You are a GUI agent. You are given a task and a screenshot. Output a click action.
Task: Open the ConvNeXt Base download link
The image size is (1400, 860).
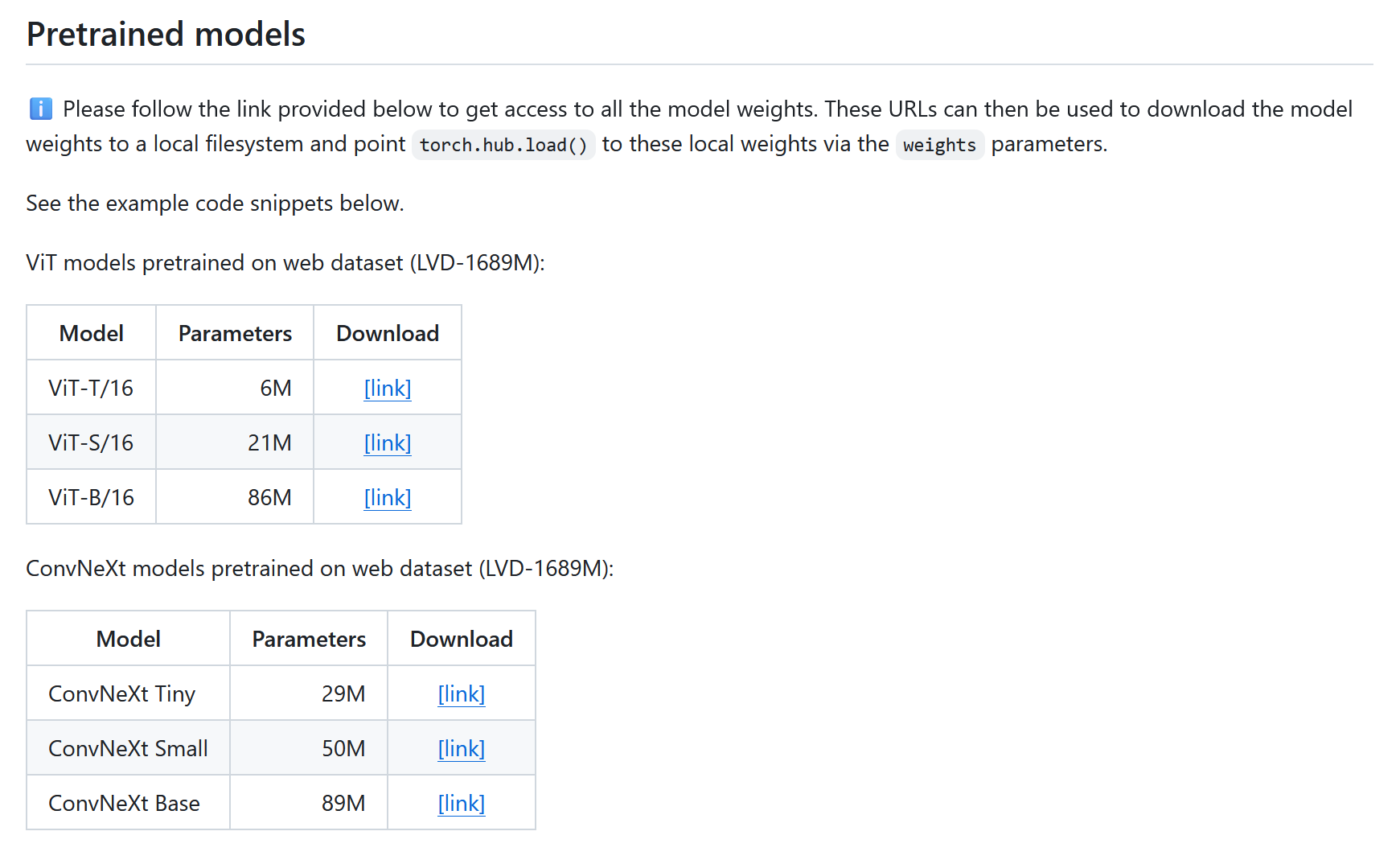pos(462,804)
